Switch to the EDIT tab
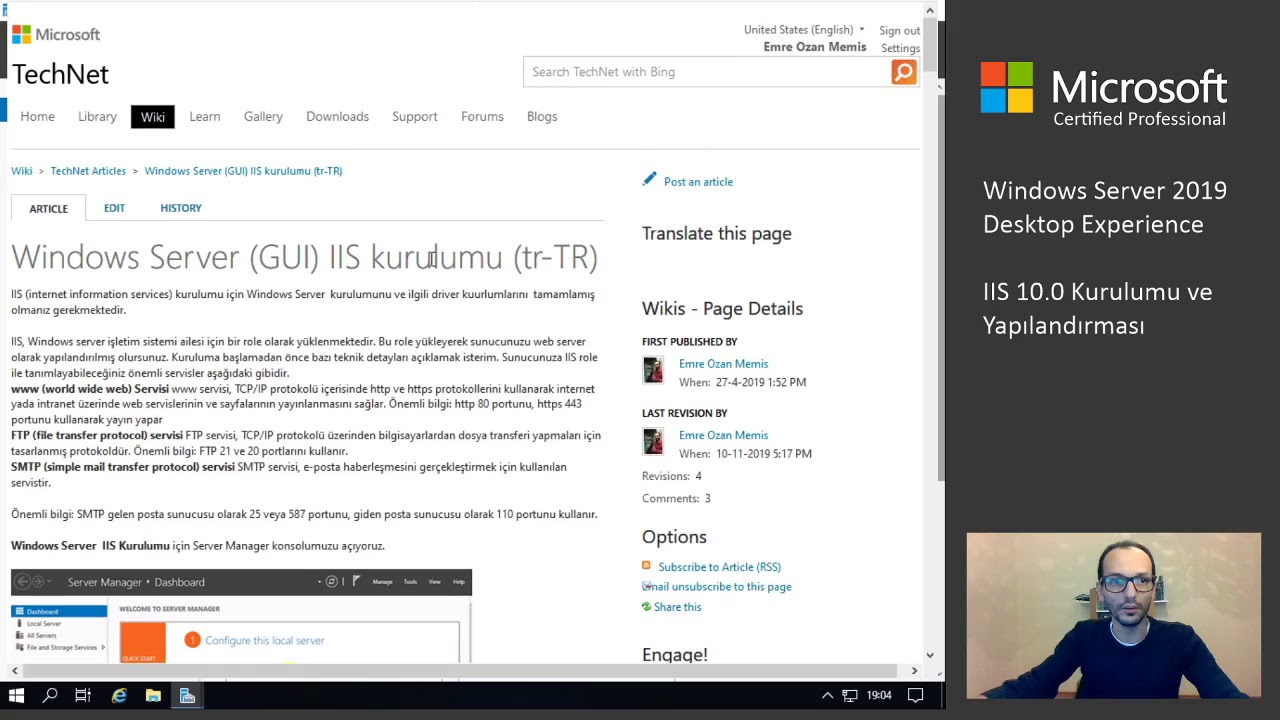The image size is (1280, 720). (x=114, y=208)
